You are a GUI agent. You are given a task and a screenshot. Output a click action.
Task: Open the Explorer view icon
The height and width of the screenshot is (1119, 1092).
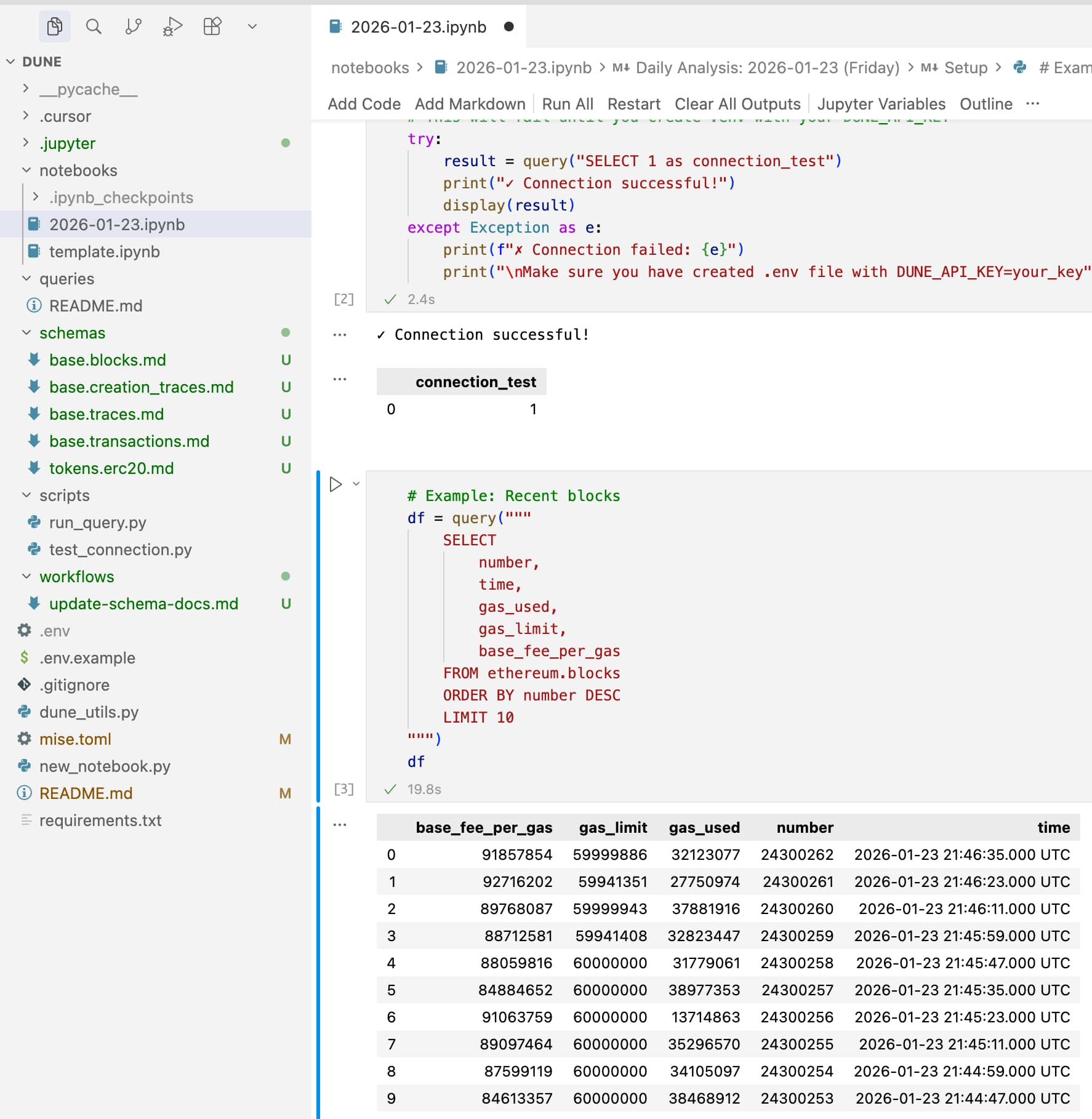click(x=54, y=26)
